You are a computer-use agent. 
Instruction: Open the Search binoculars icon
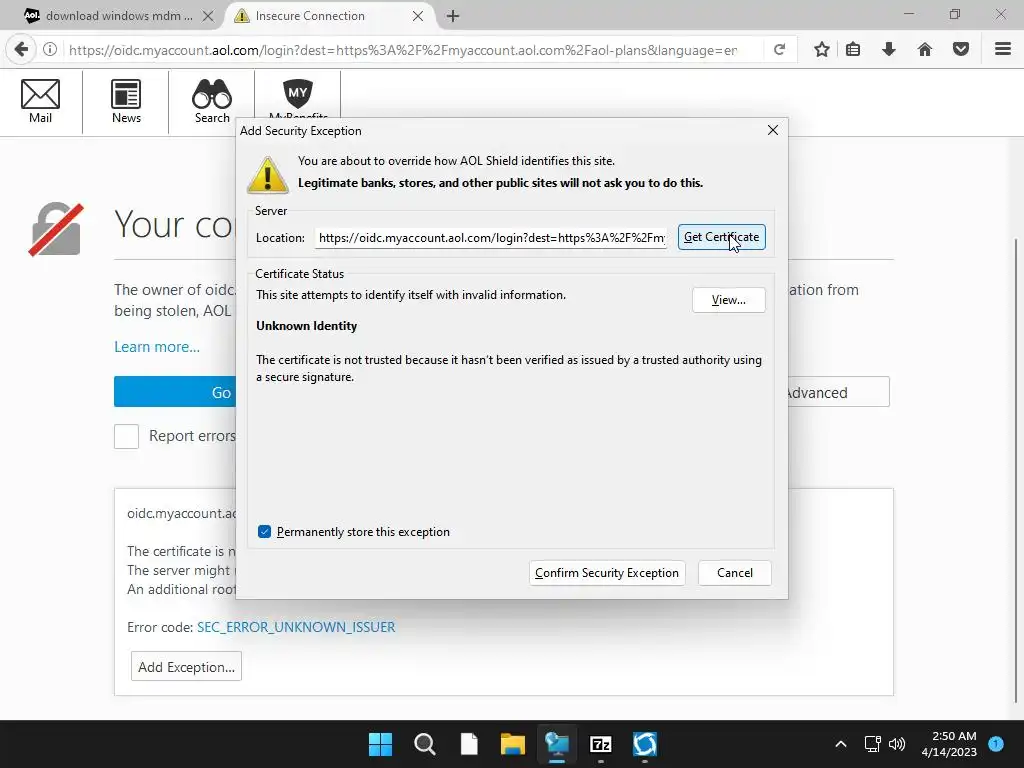(212, 101)
